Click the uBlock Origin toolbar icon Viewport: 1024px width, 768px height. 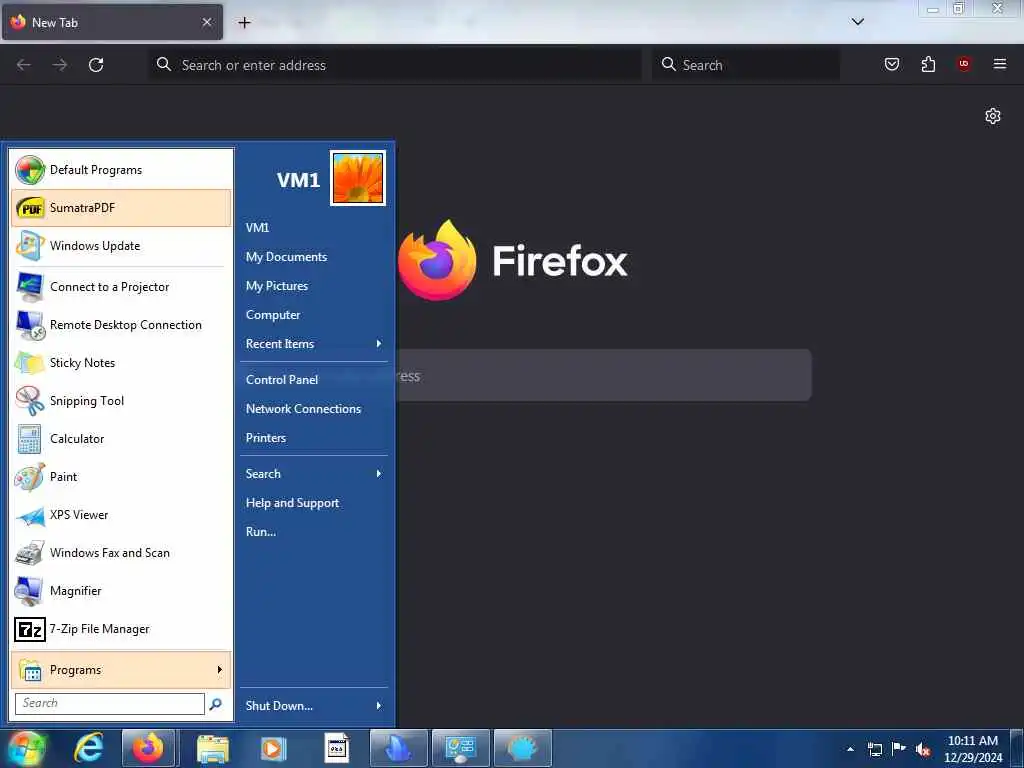pyautogui.click(x=964, y=64)
